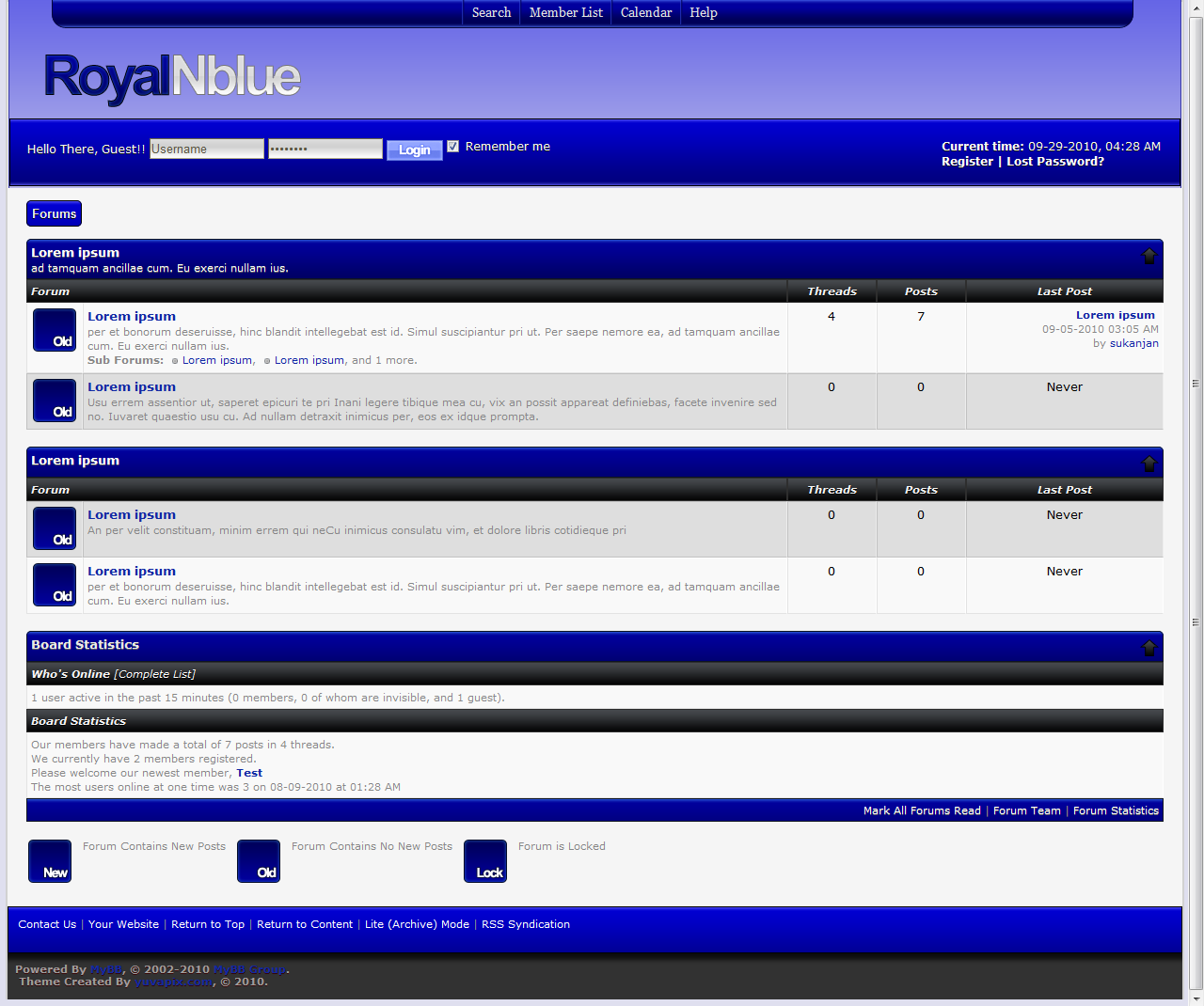Click the Old icon in the second forum row
1204x1006 pixels.
point(55,401)
